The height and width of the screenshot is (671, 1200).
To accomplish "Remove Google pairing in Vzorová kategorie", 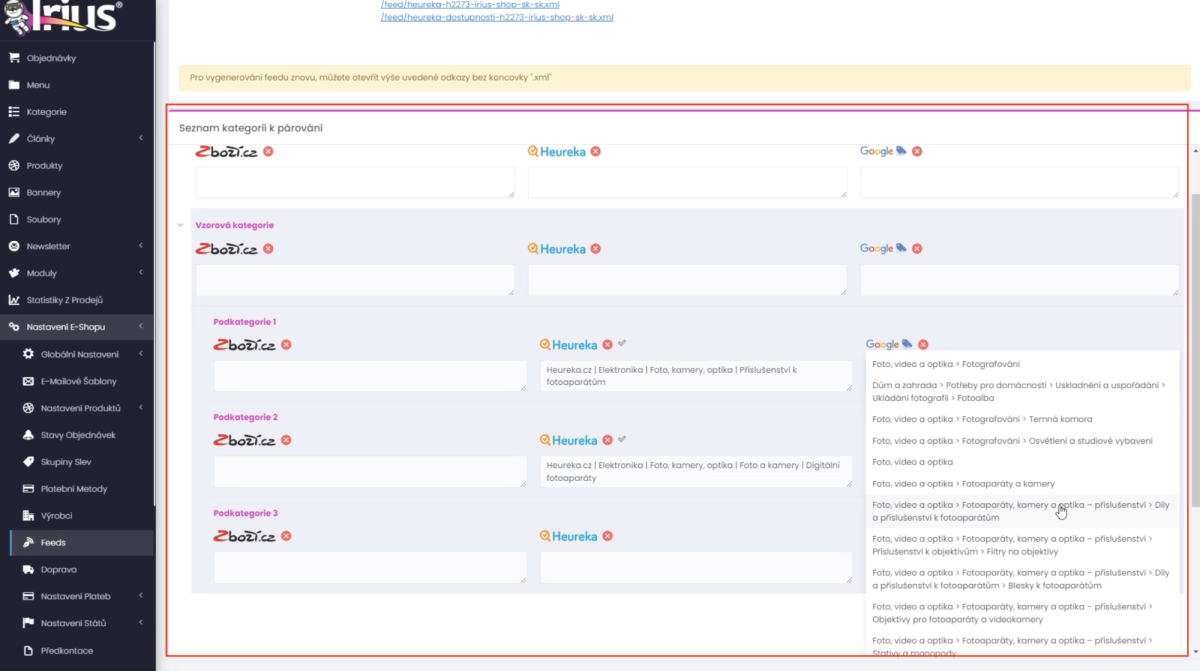I will tap(917, 249).
